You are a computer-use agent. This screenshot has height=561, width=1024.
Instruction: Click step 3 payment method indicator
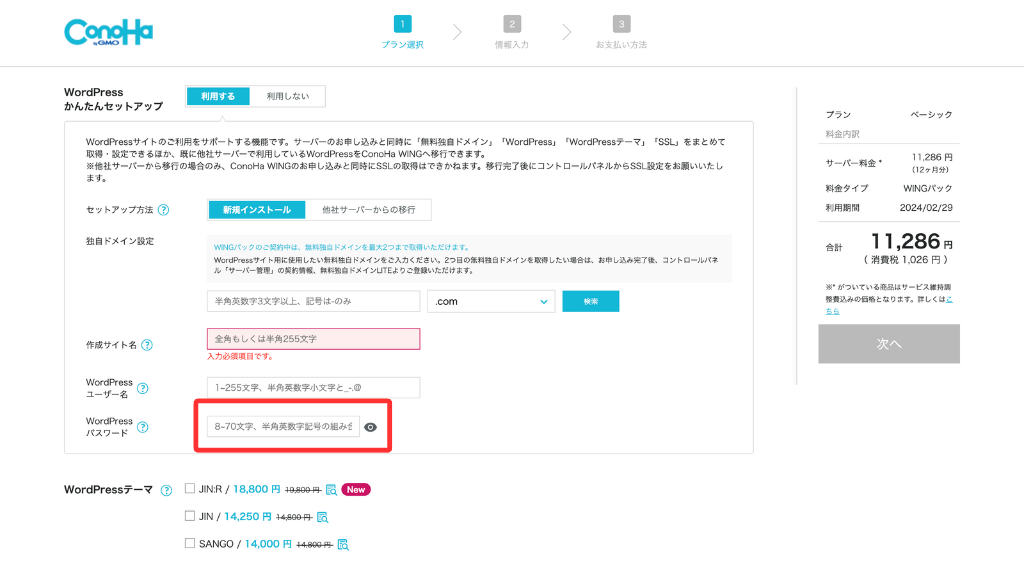621,33
